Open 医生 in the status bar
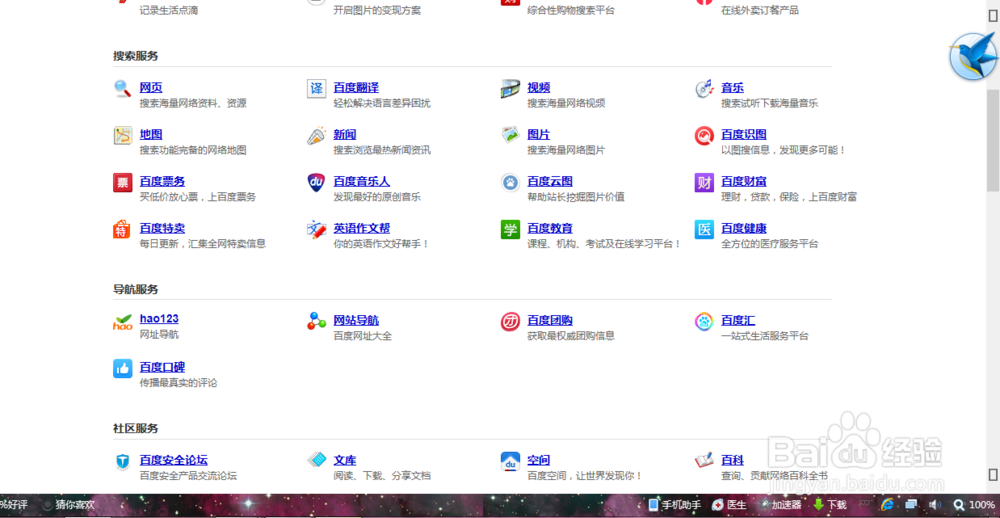This screenshot has width=1000, height=518. point(729,505)
